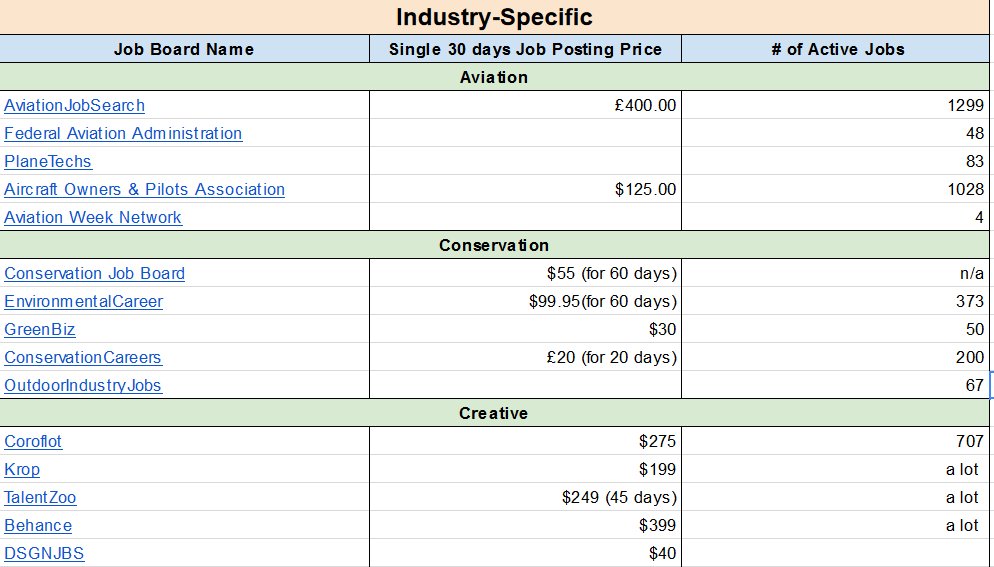994x567 pixels.
Task: Select Krop's 'a lot' active jobs cell
Action: [x=836, y=469]
